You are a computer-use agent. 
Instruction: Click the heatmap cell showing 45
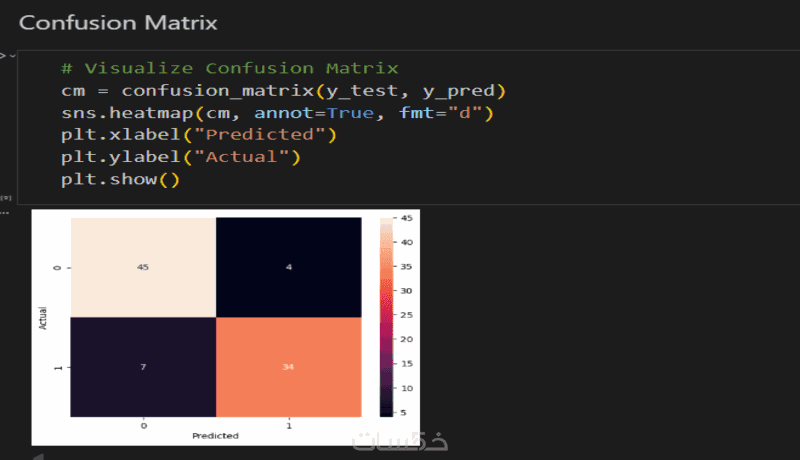click(x=143, y=266)
